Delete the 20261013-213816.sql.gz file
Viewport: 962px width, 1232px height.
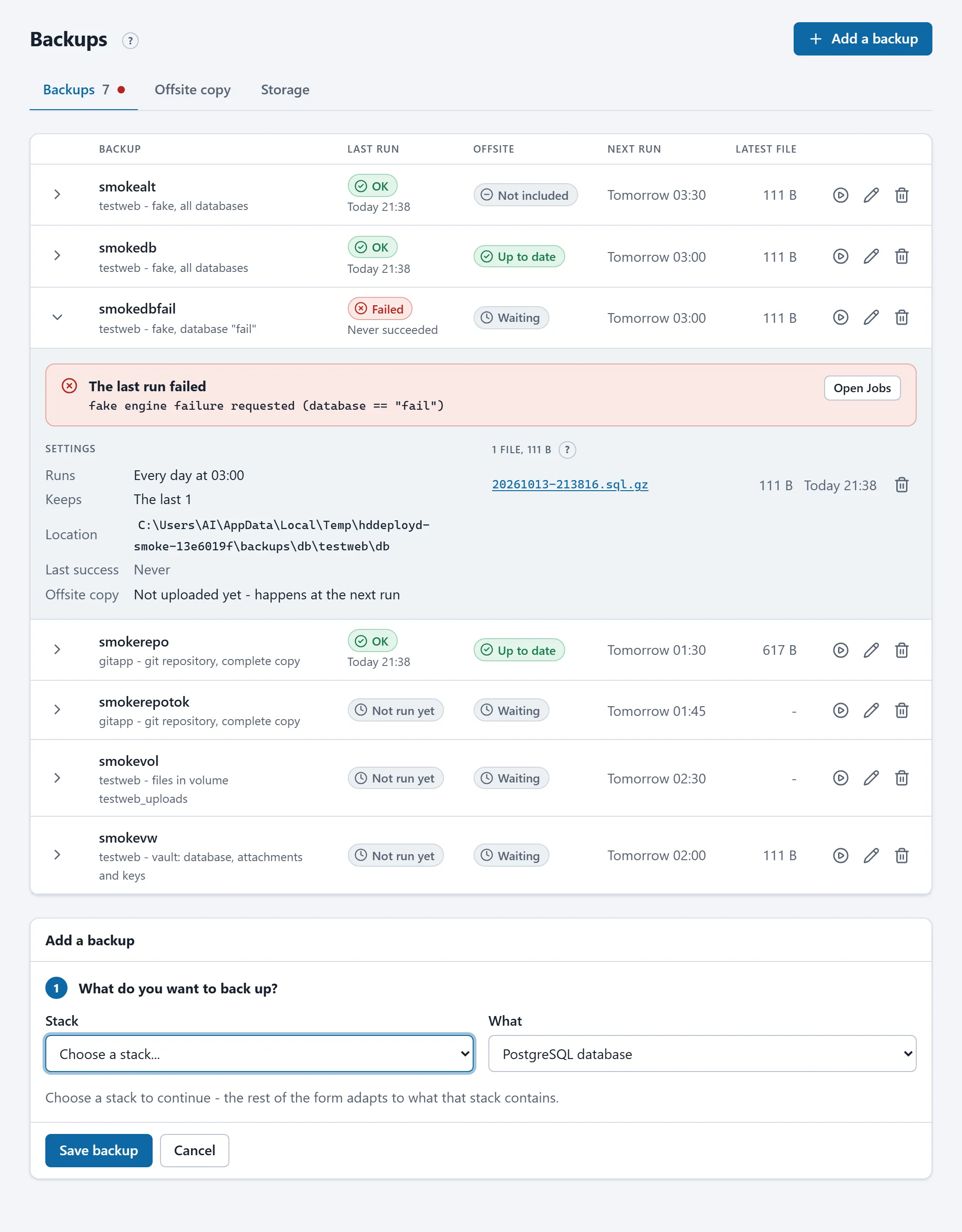(901, 485)
